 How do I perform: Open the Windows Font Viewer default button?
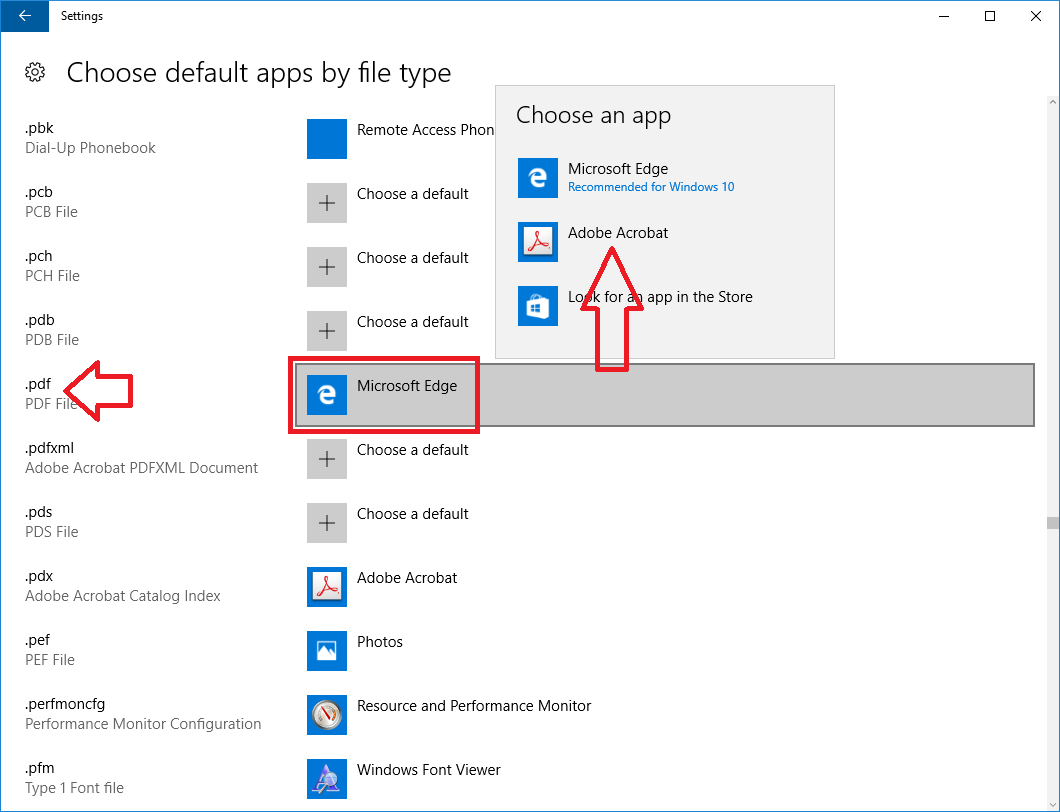pyautogui.click(x=429, y=770)
